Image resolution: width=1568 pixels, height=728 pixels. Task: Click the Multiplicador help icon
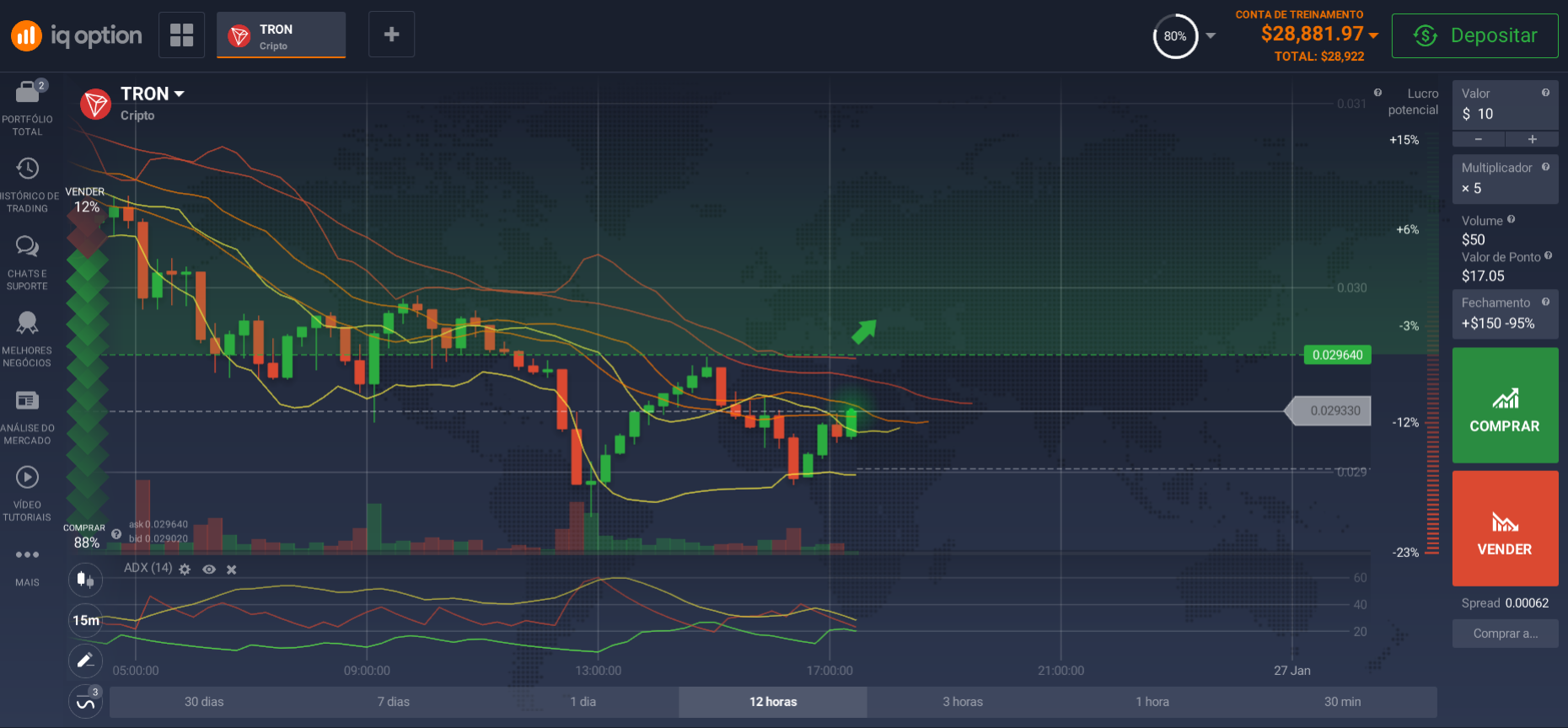pos(1545,167)
